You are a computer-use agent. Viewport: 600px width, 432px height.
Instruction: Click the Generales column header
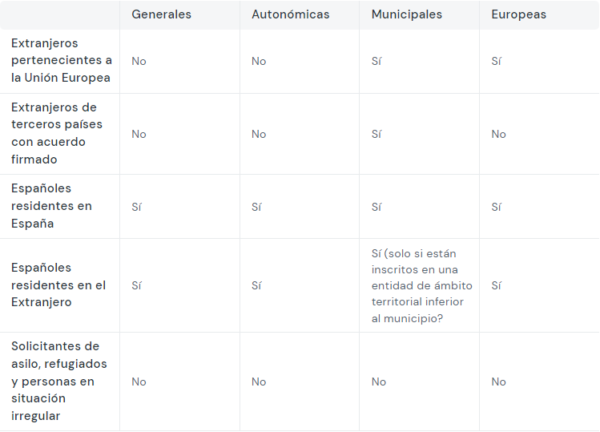pyautogui.click(x=161, y=15)
